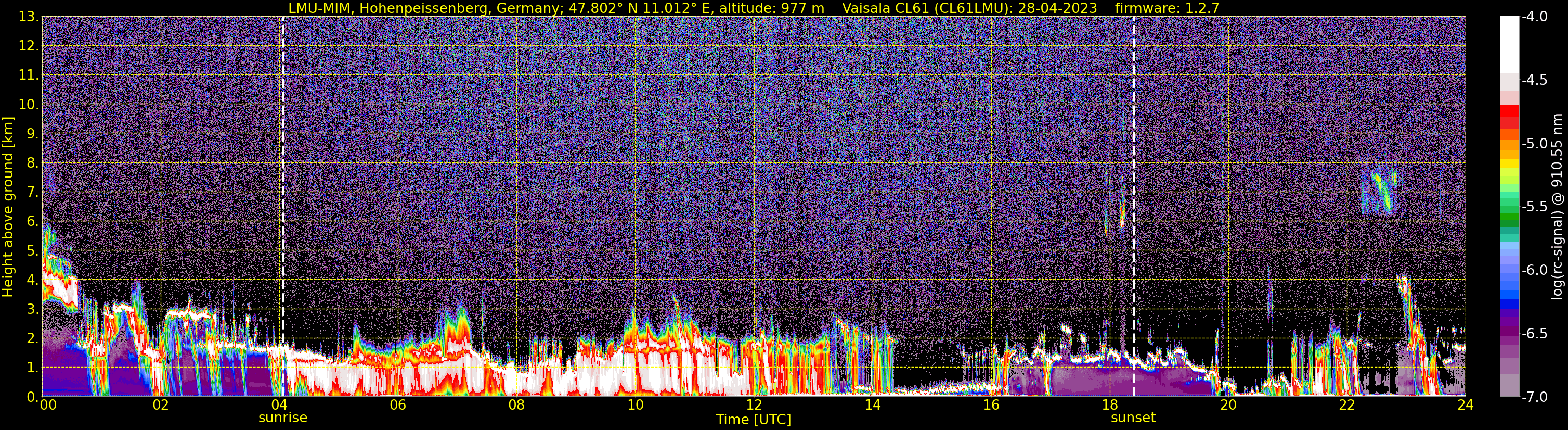Click the time axis tick label "18"
The image size is (1568, 430).
point(1110,404)
